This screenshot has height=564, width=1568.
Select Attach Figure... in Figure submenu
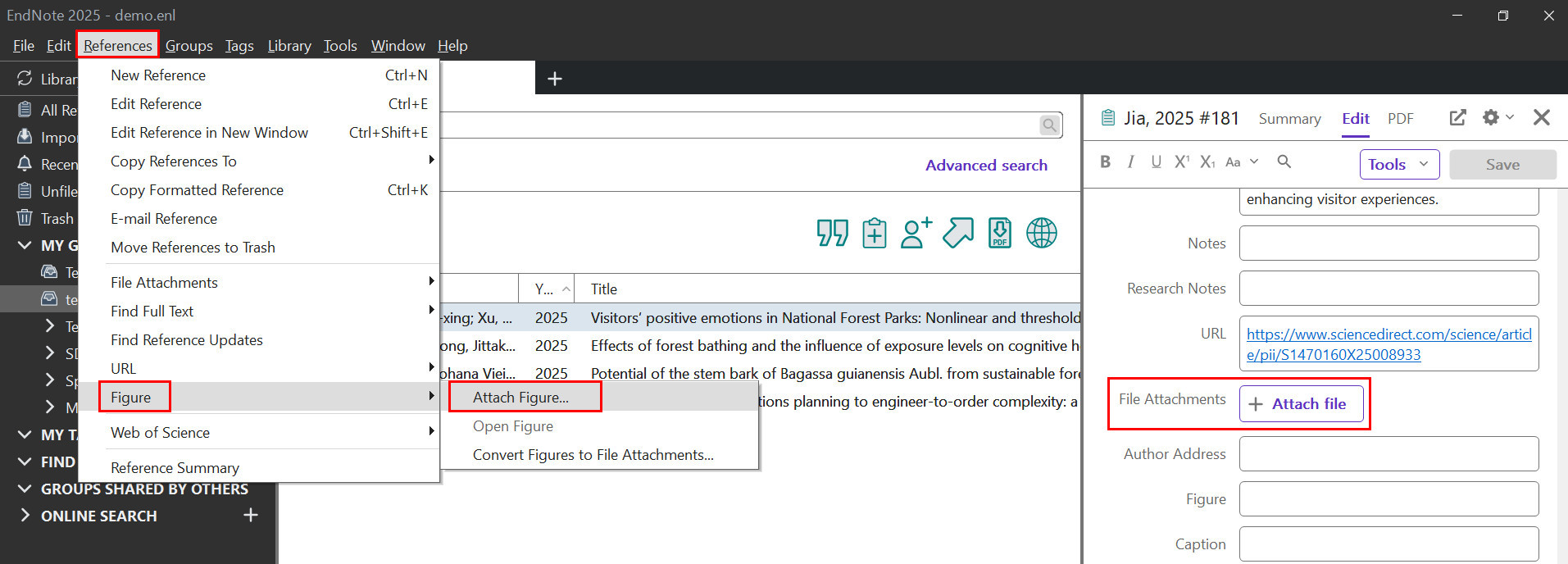click(x=599, y=398)
